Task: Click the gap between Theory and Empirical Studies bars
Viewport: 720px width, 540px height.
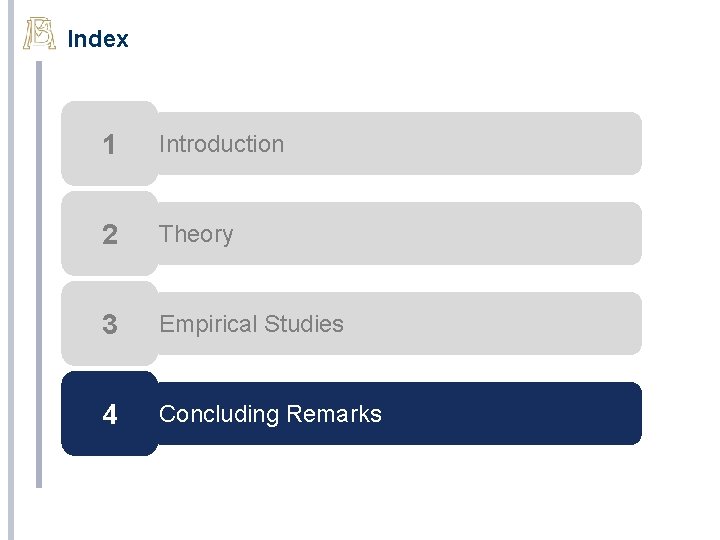Action: [x=400, y=279]
